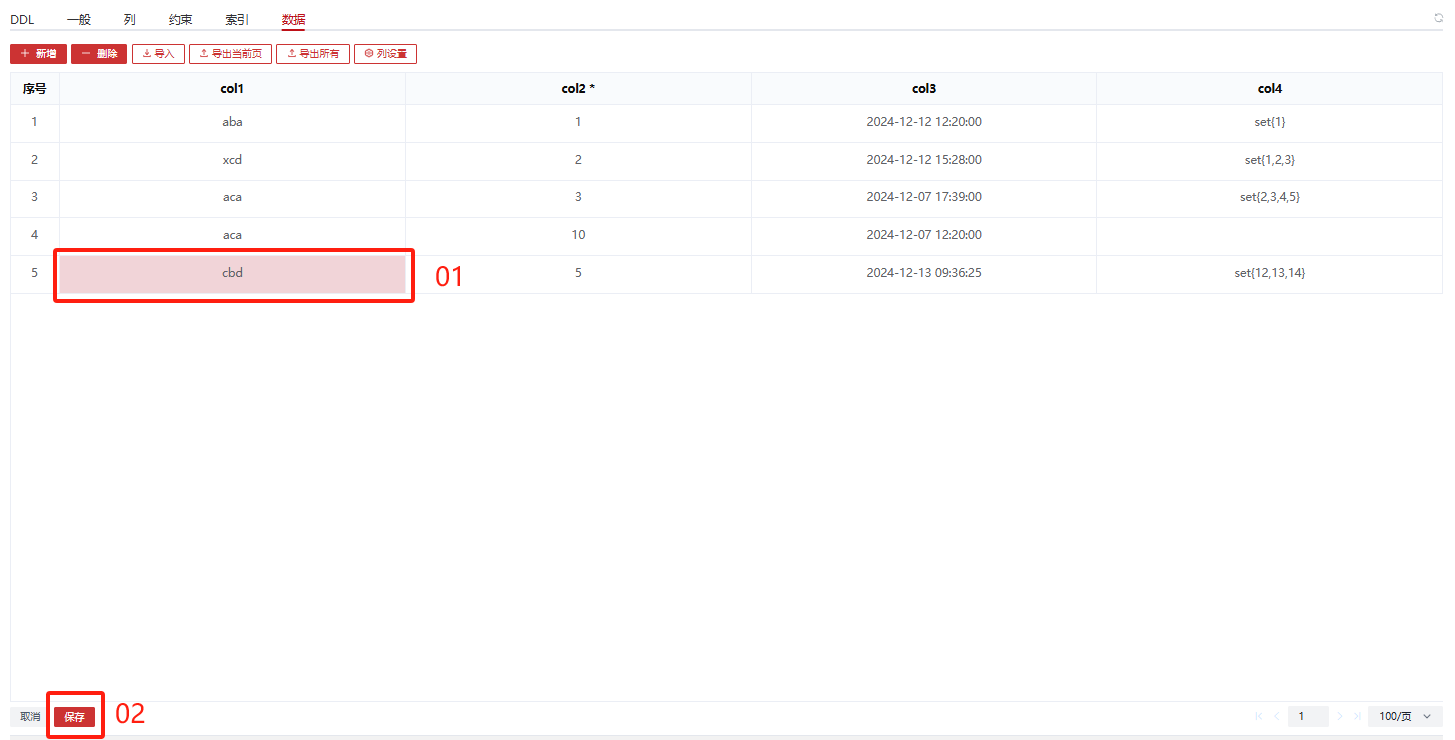Switch to the DDL tab
1455x740 pixels.
22,19
